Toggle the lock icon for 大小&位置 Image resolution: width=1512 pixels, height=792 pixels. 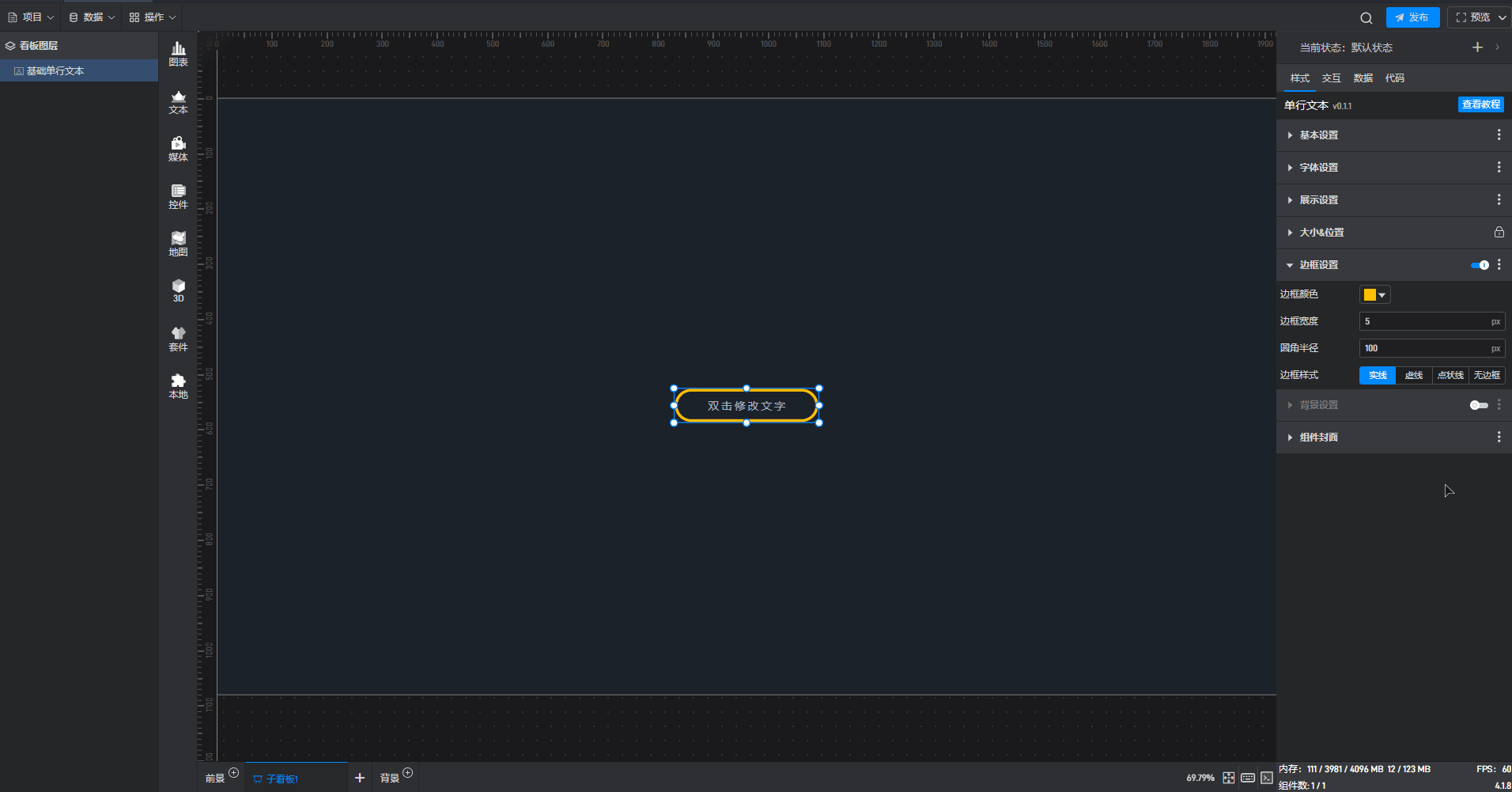click(x=1499, y=233)
